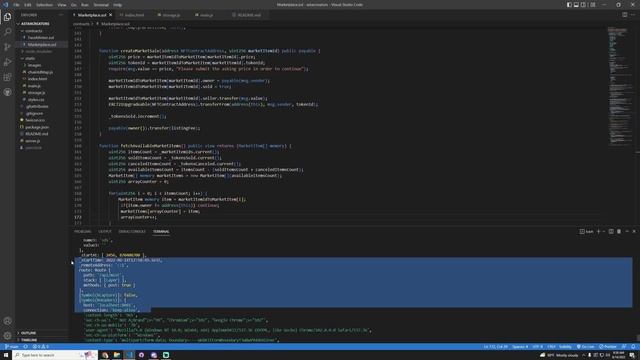Open editor More Actions ellipsis
This screenshot has width=640, height=360.
coord(633,15)
